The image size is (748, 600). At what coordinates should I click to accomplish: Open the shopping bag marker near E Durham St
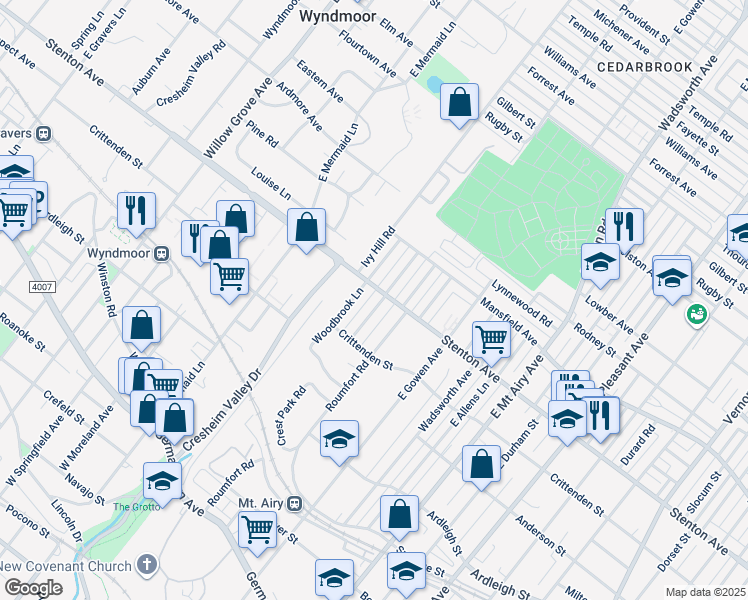[481, 467]
